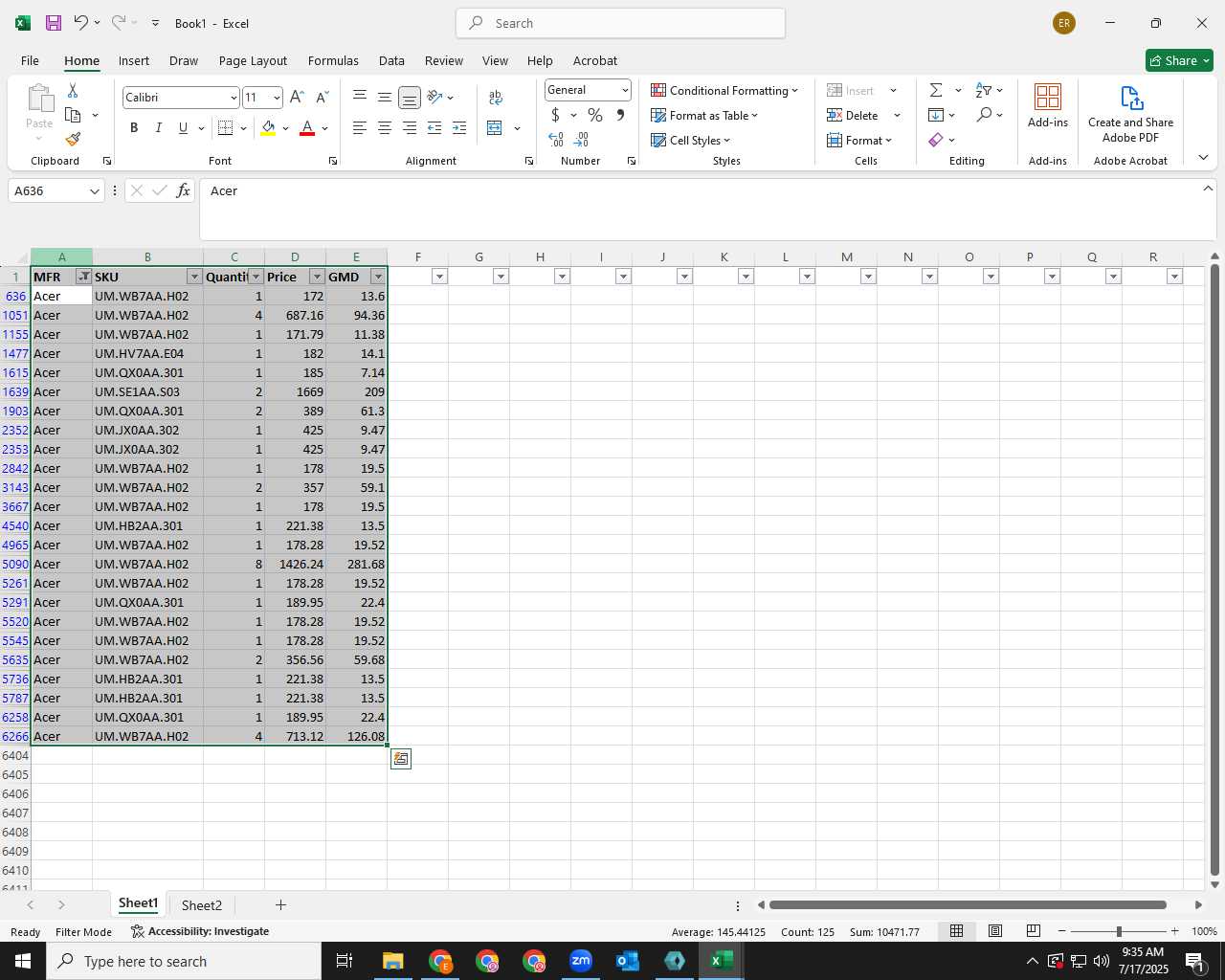Screen dimensions: 1225x980
Task: Open the File tab
Action: 30,60
